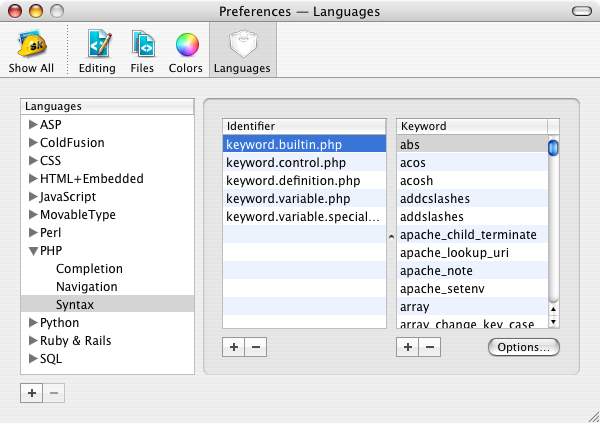Add a new language with plus button

click(32, 393)
